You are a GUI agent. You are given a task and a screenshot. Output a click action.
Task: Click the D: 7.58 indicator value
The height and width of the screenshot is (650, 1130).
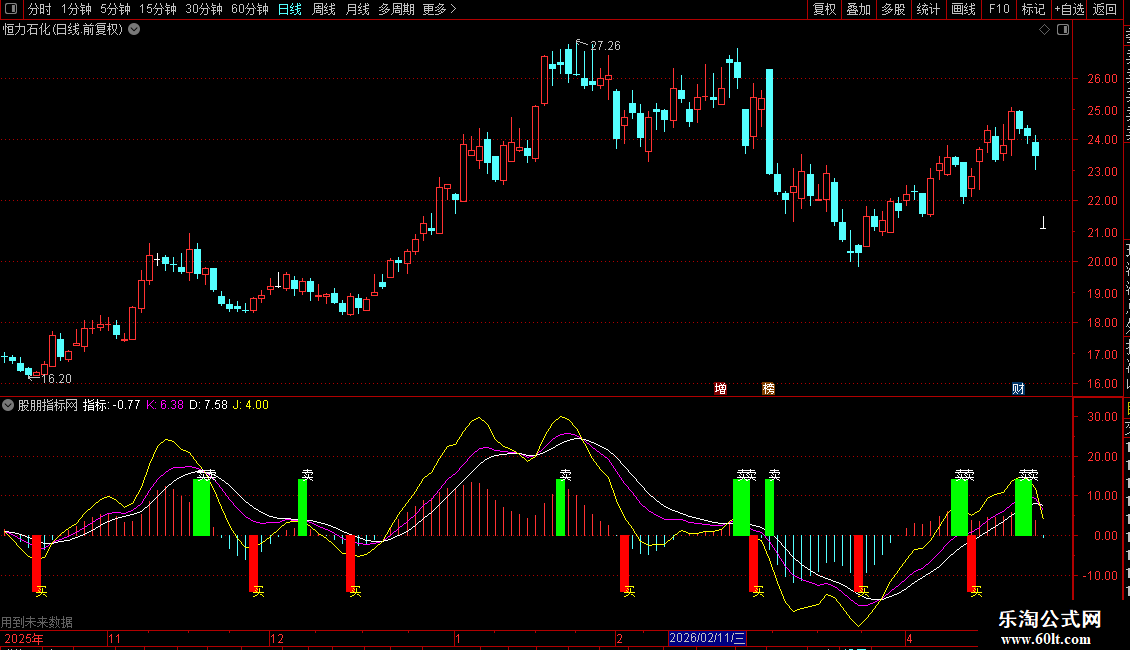coord(208,405)
